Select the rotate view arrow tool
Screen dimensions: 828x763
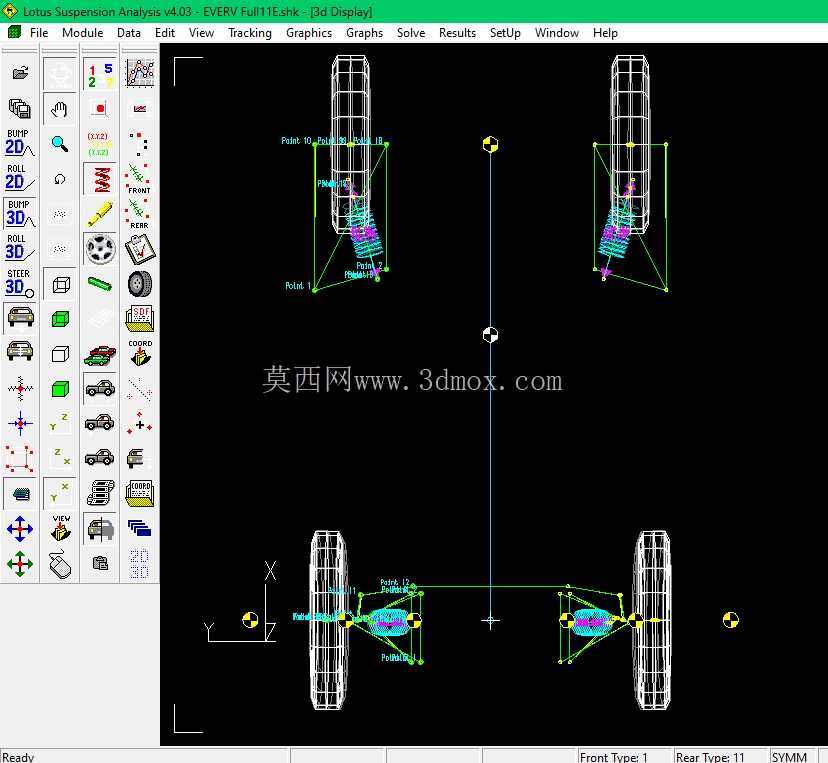(60, 178)
